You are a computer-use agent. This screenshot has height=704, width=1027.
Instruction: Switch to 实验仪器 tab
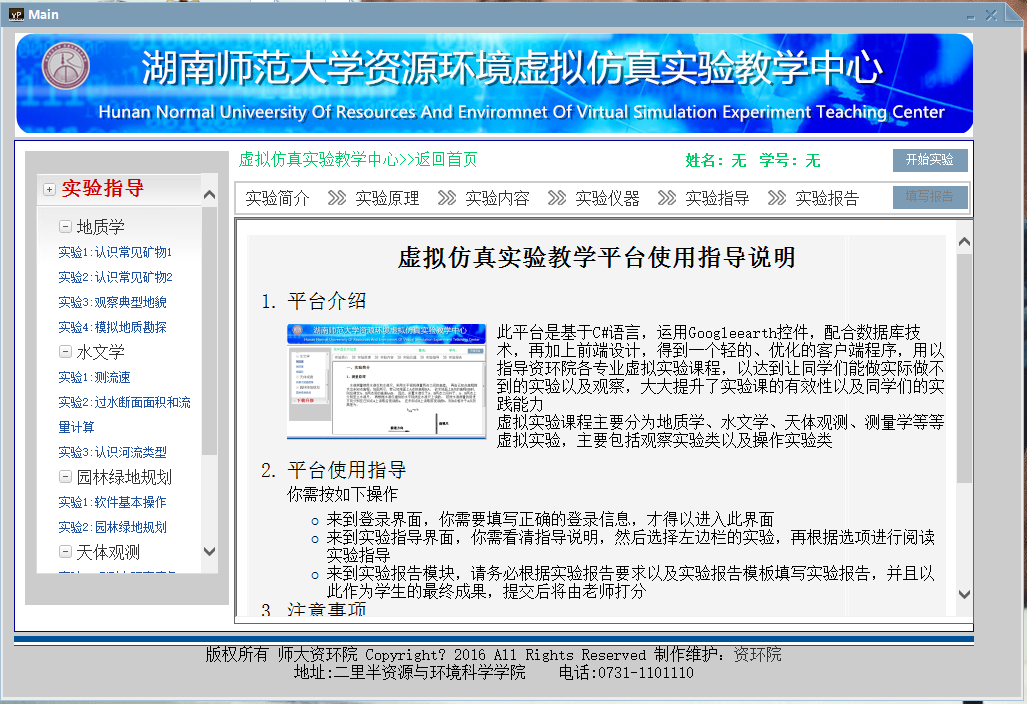607,198
